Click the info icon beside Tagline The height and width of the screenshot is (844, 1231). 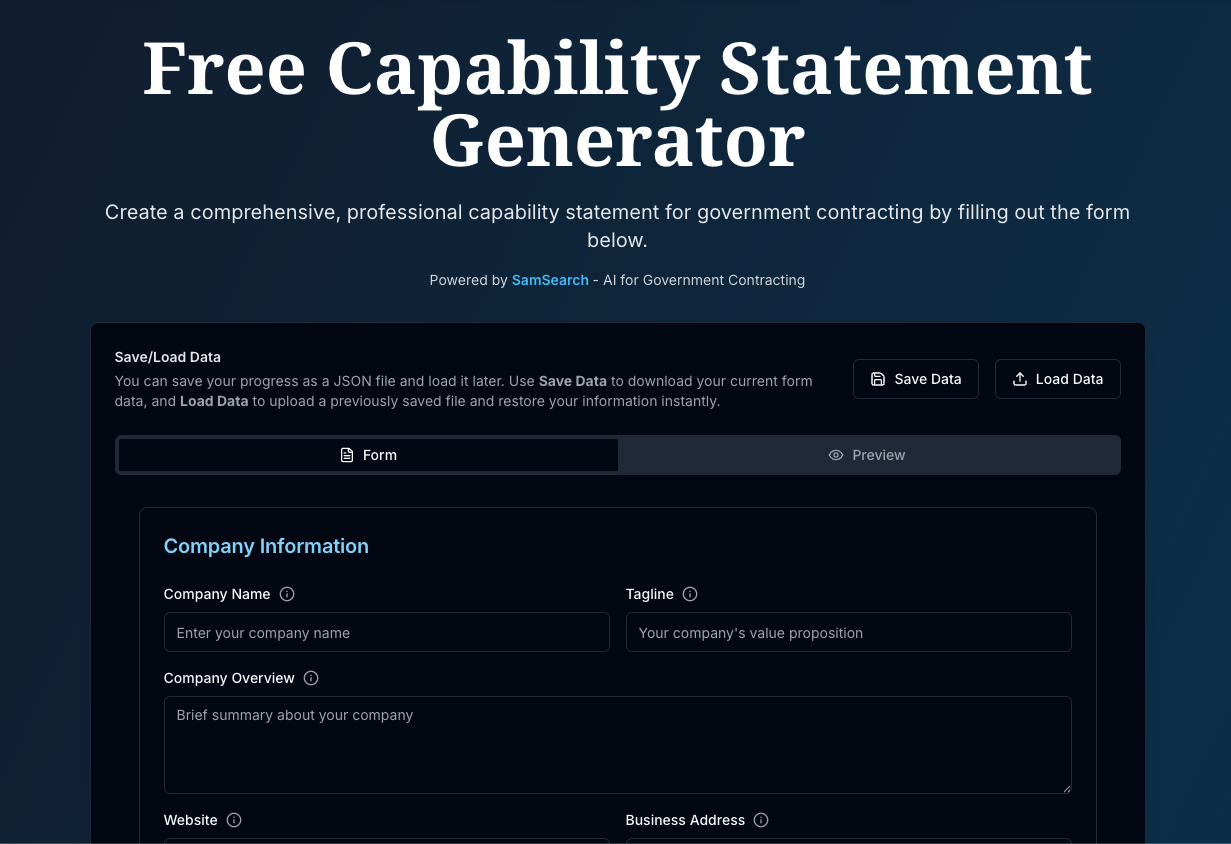pos(690,594)
